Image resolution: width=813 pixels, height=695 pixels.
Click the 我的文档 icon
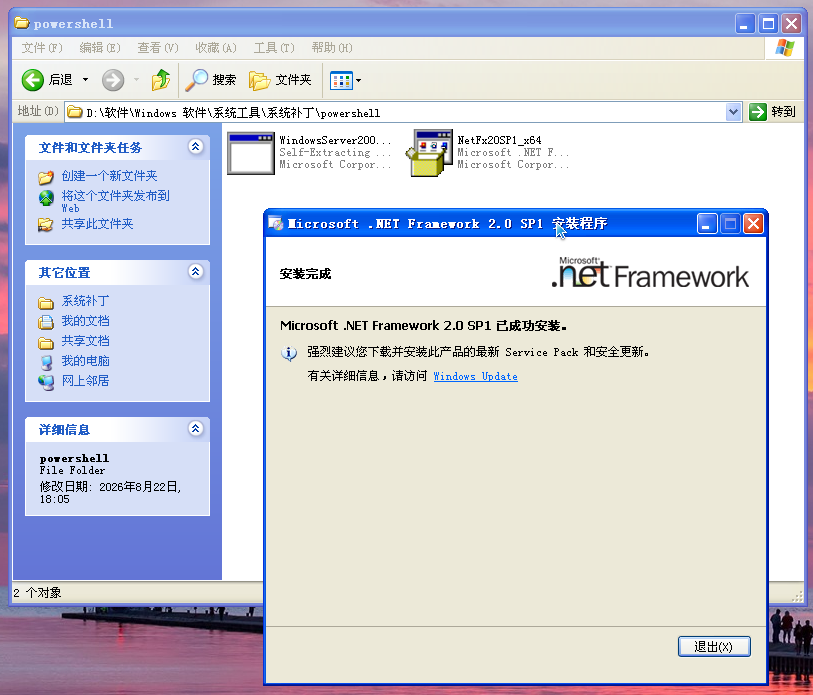pyautogui.click(x=46, y=322)
